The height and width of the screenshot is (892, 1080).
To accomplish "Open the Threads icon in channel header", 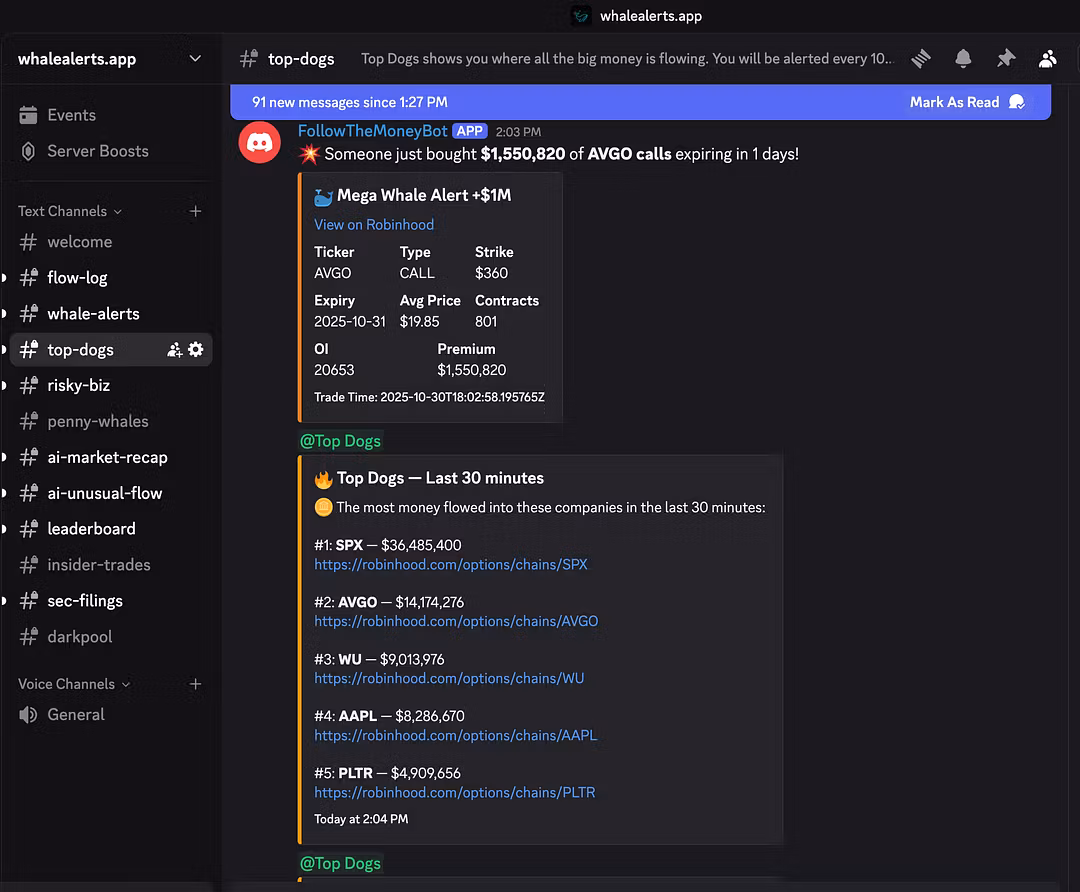I will pyautogui.click(x=921, y=59).
